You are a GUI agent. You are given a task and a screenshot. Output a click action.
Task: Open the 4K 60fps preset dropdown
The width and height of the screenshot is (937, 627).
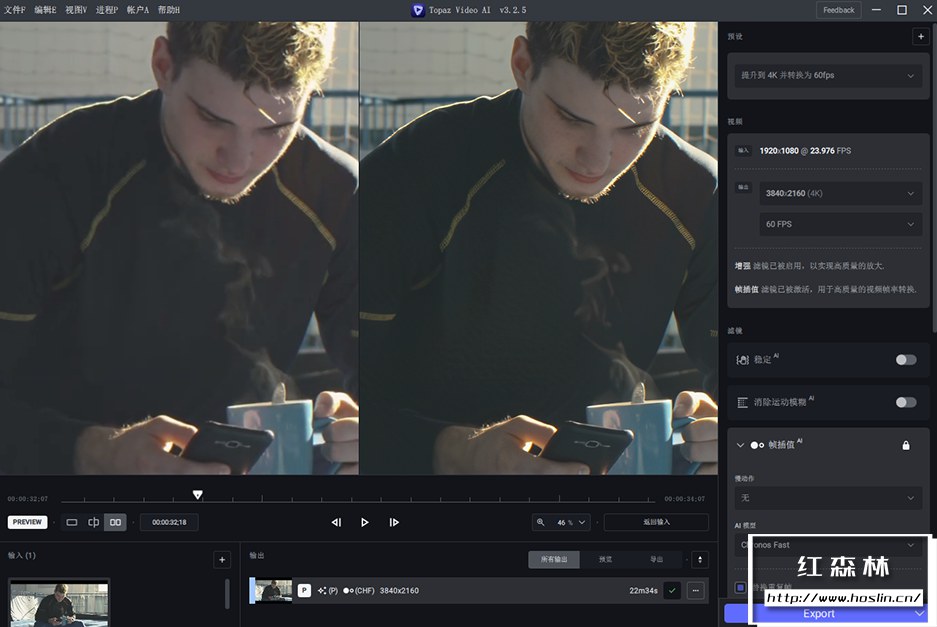(x=828, y=75)
